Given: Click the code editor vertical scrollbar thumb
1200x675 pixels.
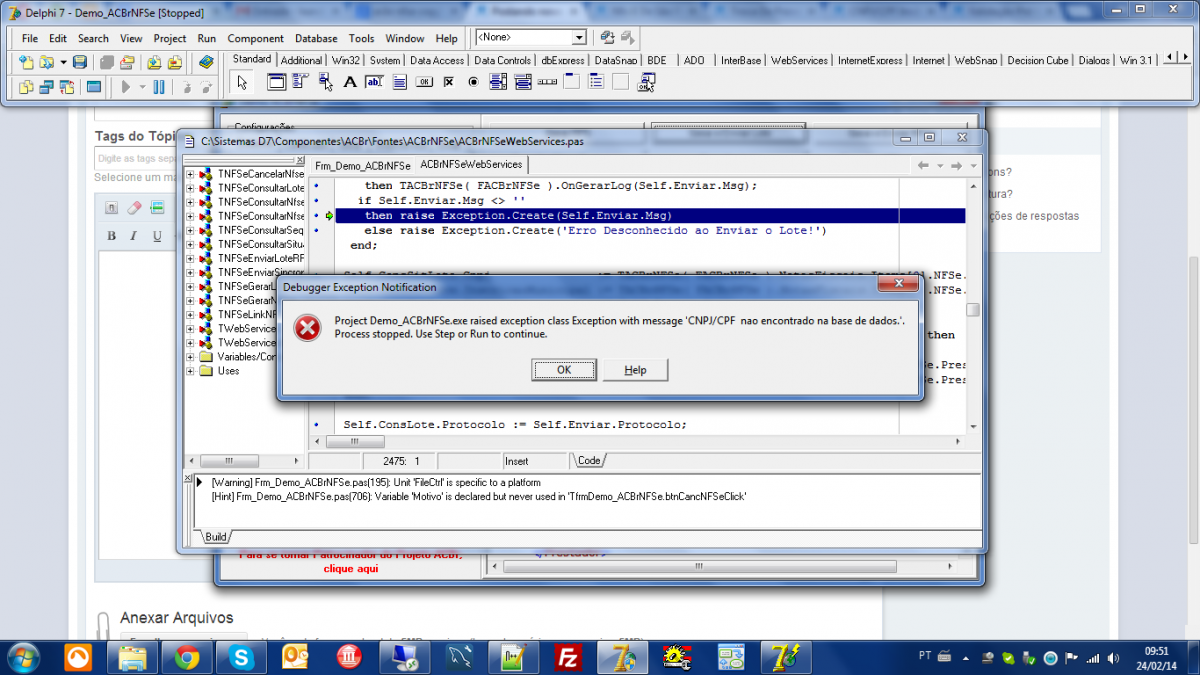Looking at the screenshot, I should (971, 310).
